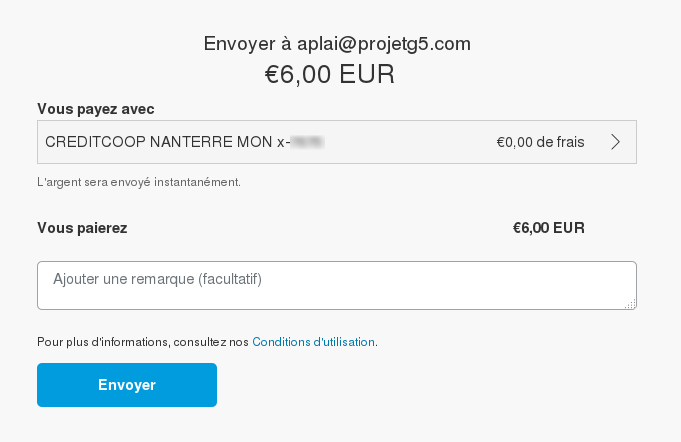Click the bold €6,00 EUR total
Screen dimensions: 681x442
[548, 228]
